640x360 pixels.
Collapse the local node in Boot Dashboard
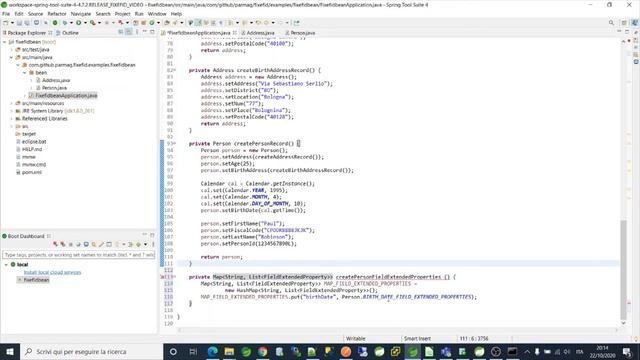pyautogui.click(x=6, y=264)
